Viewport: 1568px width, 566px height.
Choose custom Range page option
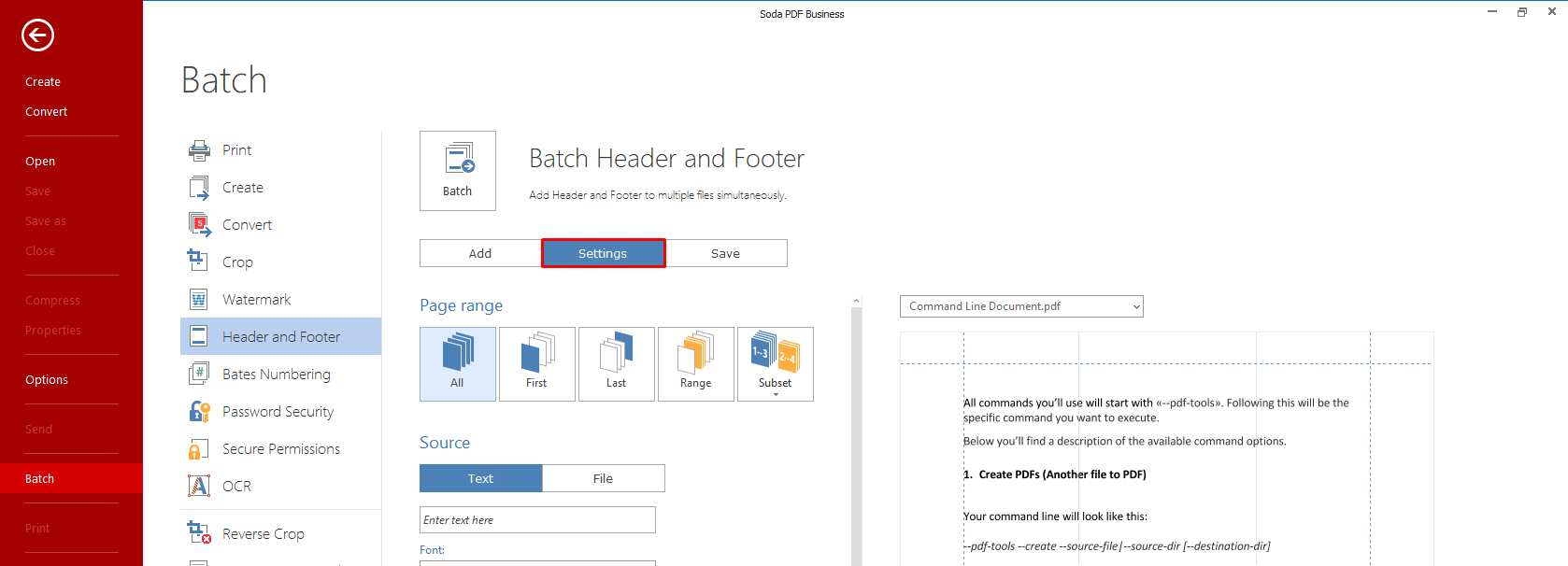696,364
